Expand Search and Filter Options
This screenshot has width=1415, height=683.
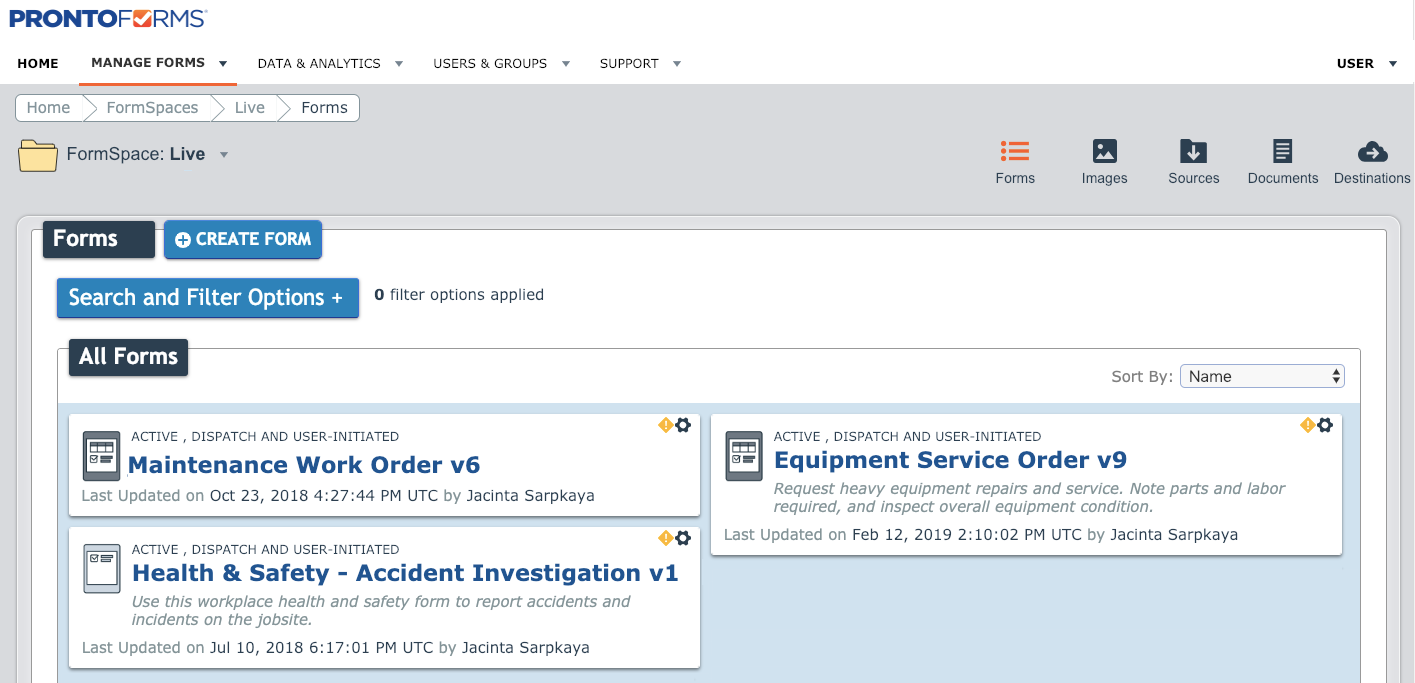point(207,297)
